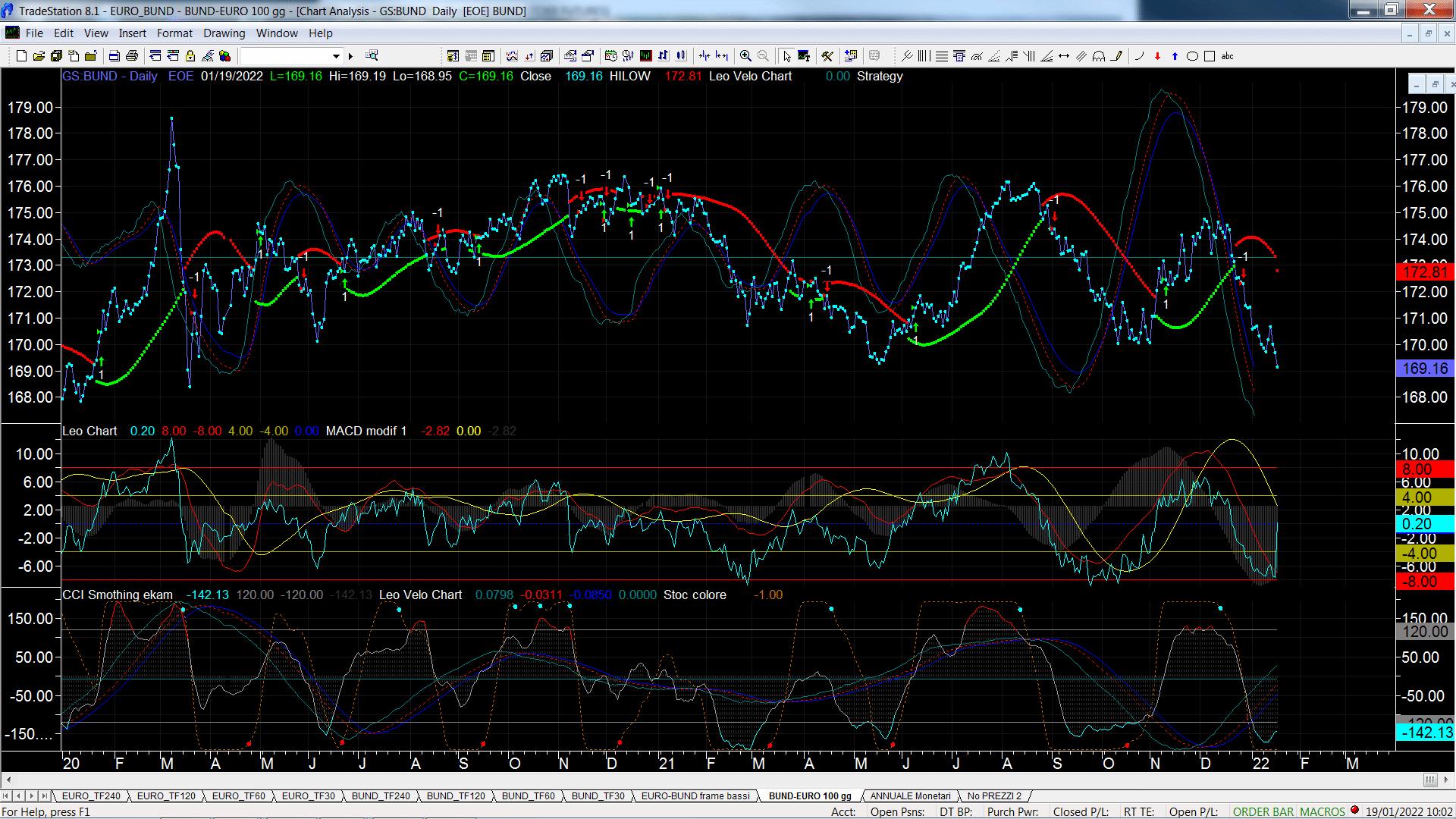Select the double-headed arrow drawing tool
The height and width of the screenshot is (819, 1456).
(x=1064, y=55)
